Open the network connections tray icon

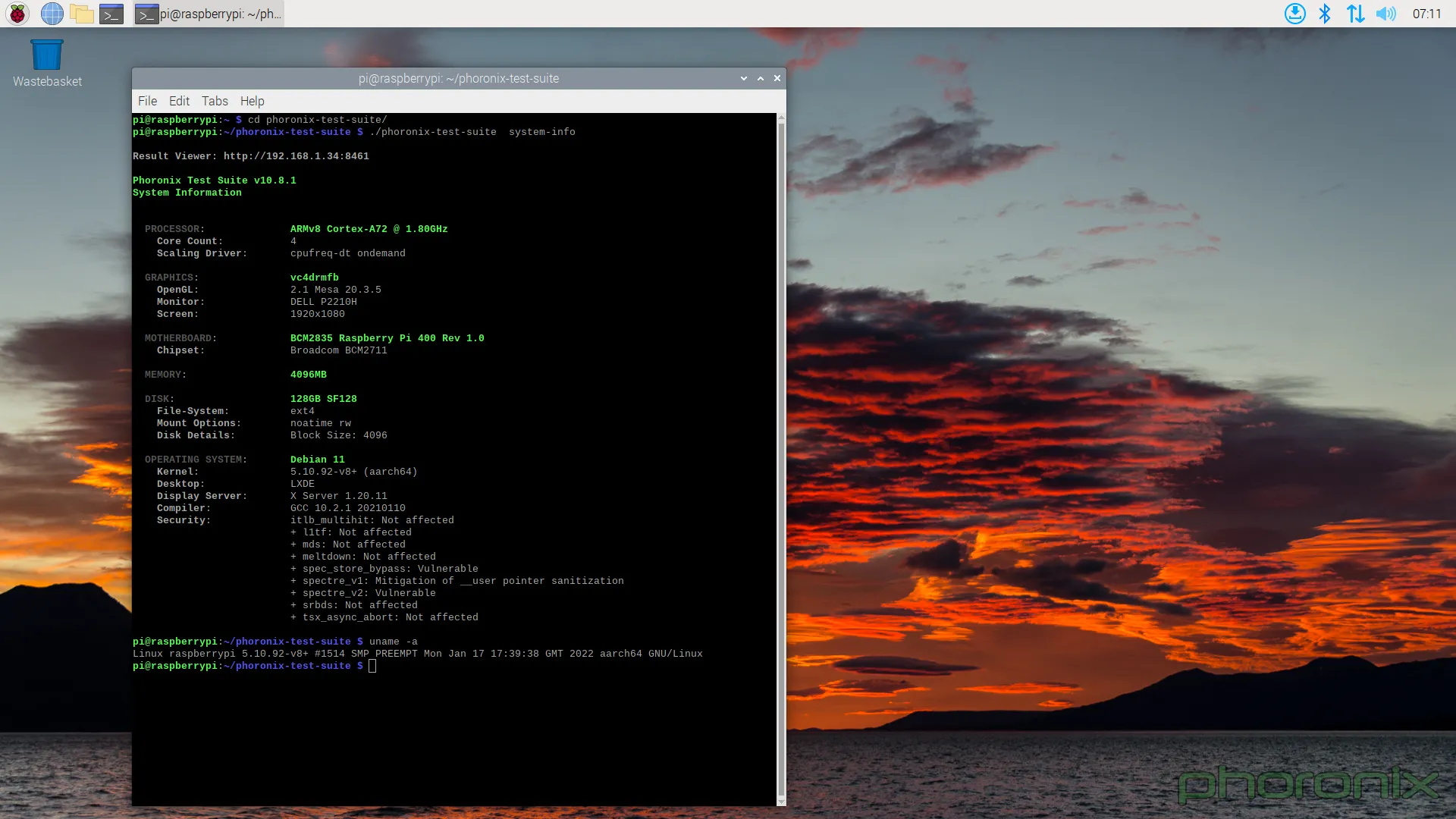1355,14
